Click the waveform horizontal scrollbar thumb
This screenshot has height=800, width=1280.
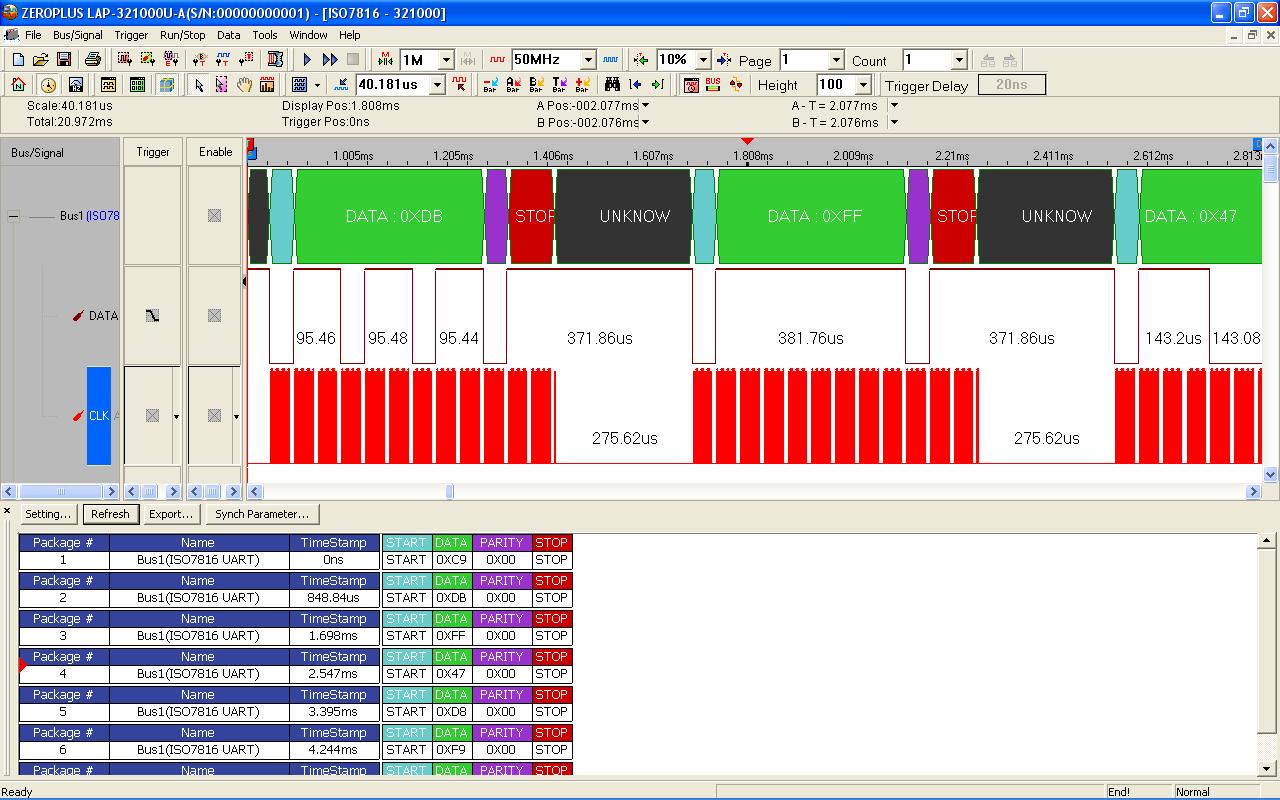pyautogui.click(x=450, y=491)
